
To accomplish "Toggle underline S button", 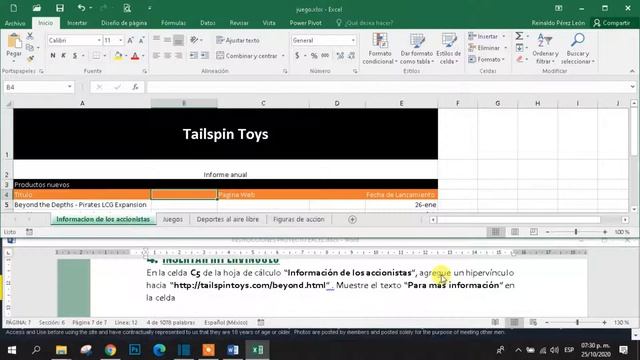I will [75, 56].
